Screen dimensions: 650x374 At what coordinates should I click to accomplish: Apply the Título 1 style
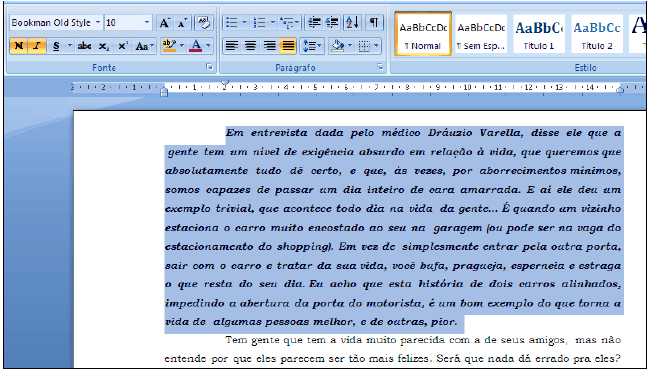539,34
